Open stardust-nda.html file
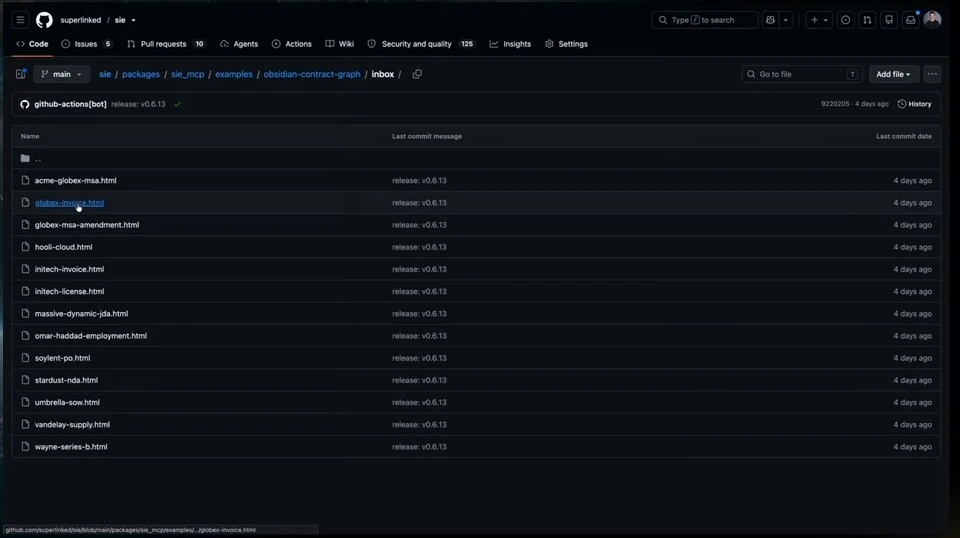The height and width of the screenshot is (538, 960). point(66,380)
